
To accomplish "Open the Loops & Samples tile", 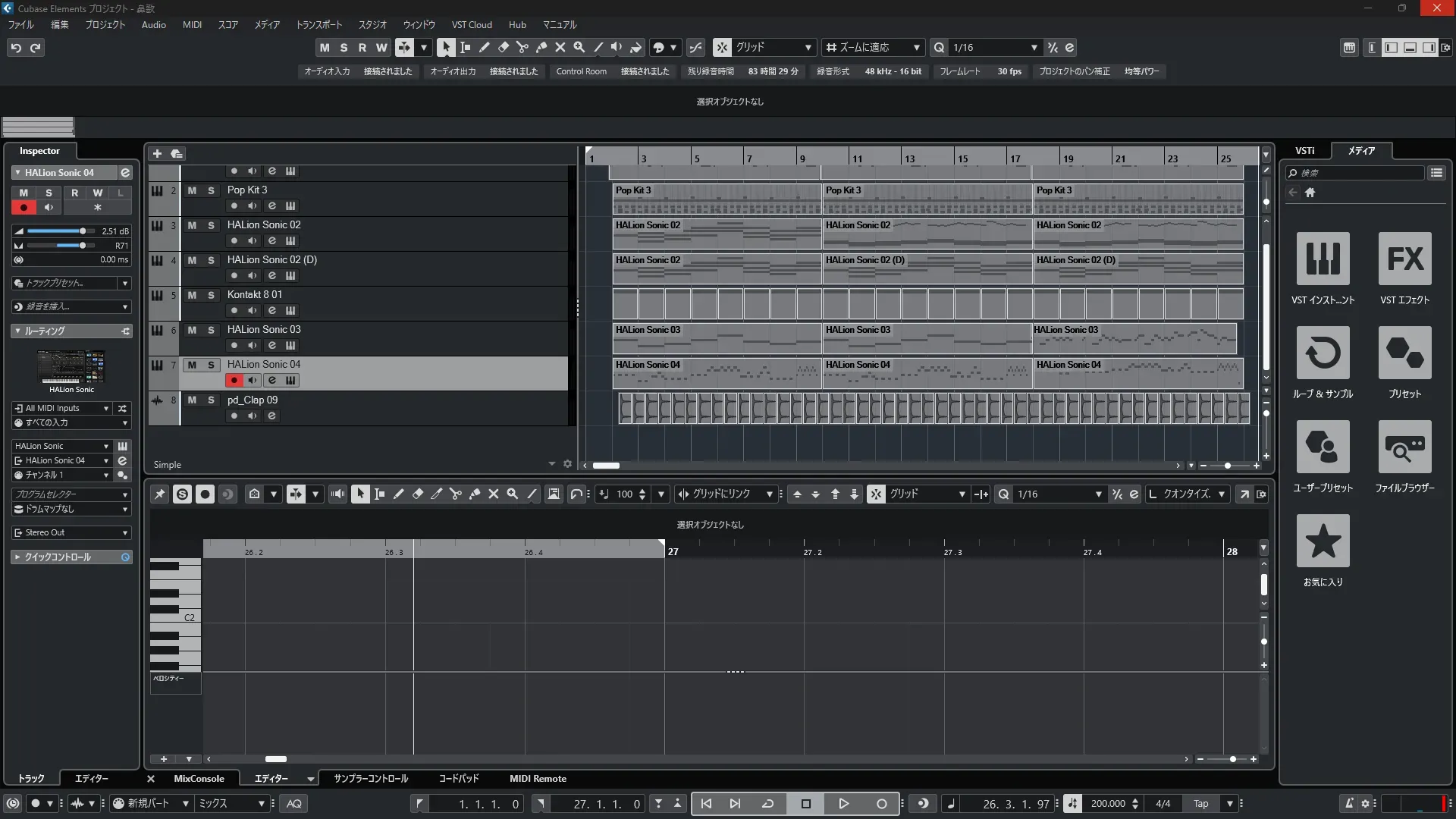I will (x=1323, y=353).
